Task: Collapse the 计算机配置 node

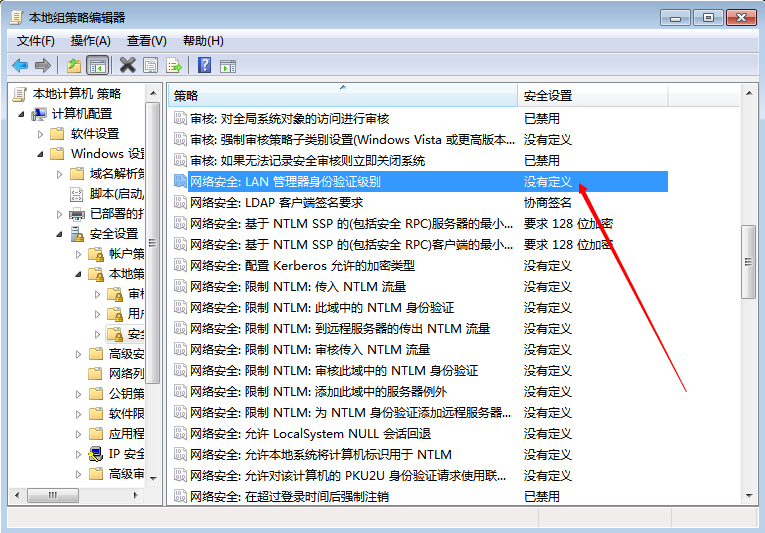Action: point(21,114)
